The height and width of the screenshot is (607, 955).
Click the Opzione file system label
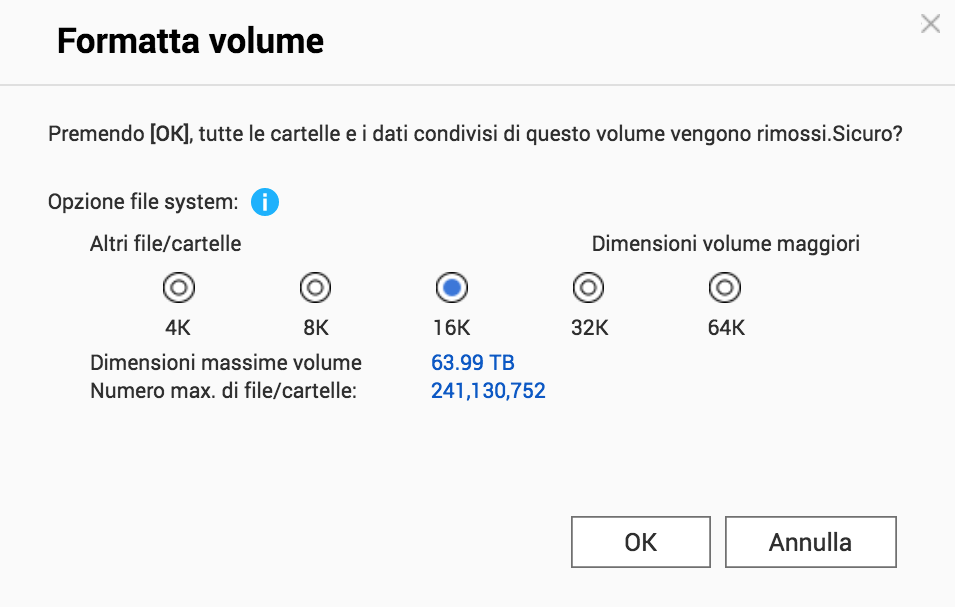pyautogui.click(x=143, y=202)
